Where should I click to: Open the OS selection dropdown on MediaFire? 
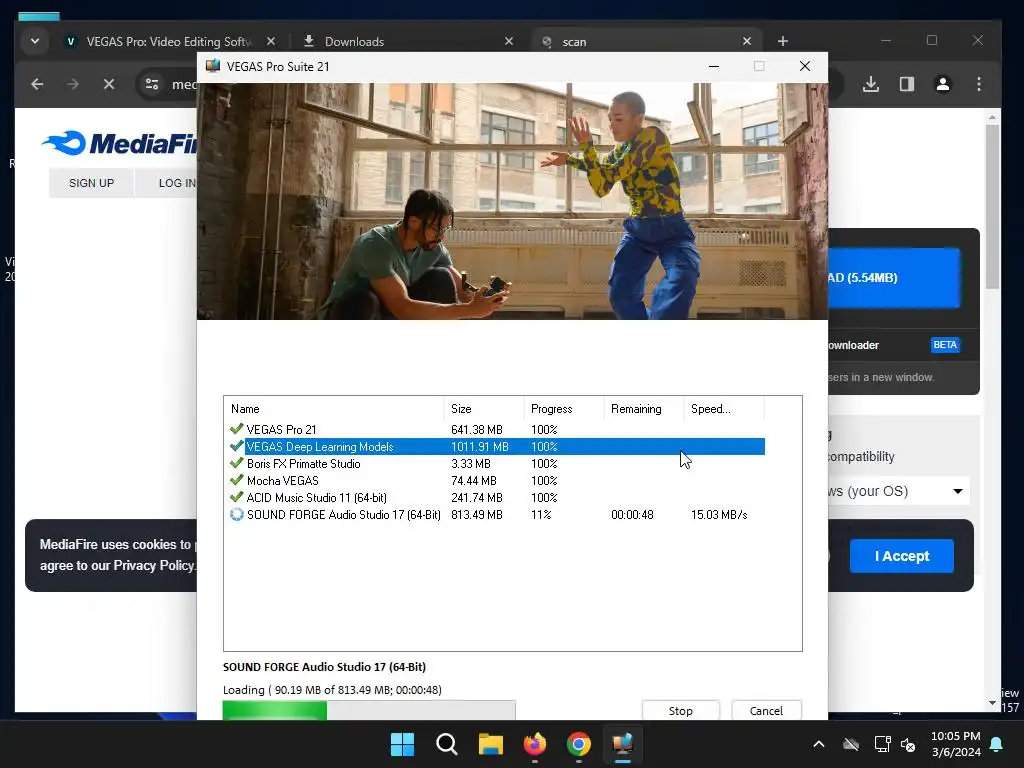point(898,491)
